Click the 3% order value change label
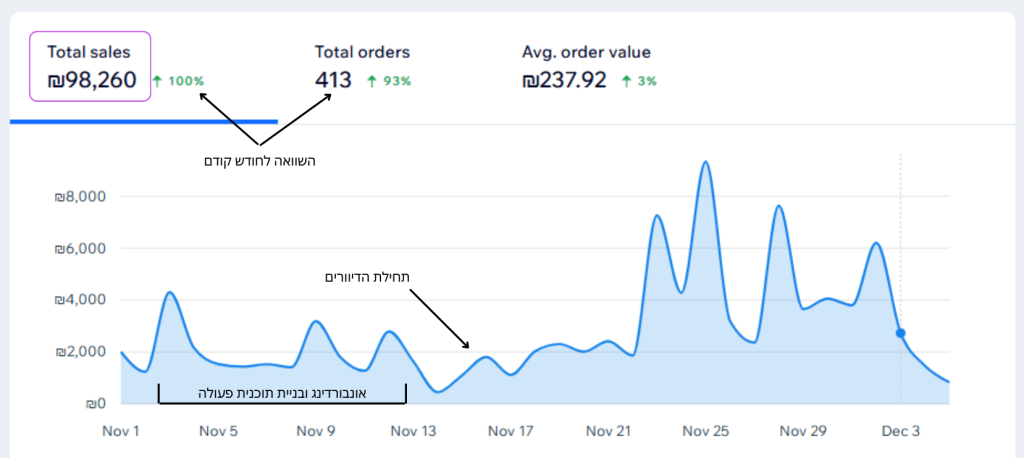The width and height of the screenshot is (1024, 459). (648, 81)
